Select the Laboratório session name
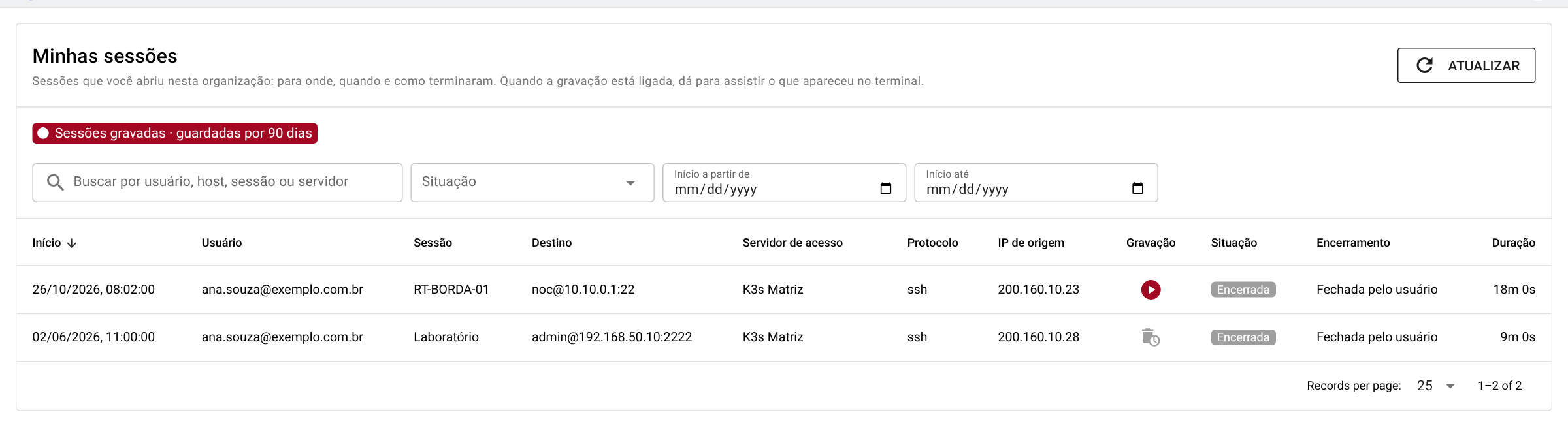Viewport: 1568px width, 434px height. click(446, 337)
